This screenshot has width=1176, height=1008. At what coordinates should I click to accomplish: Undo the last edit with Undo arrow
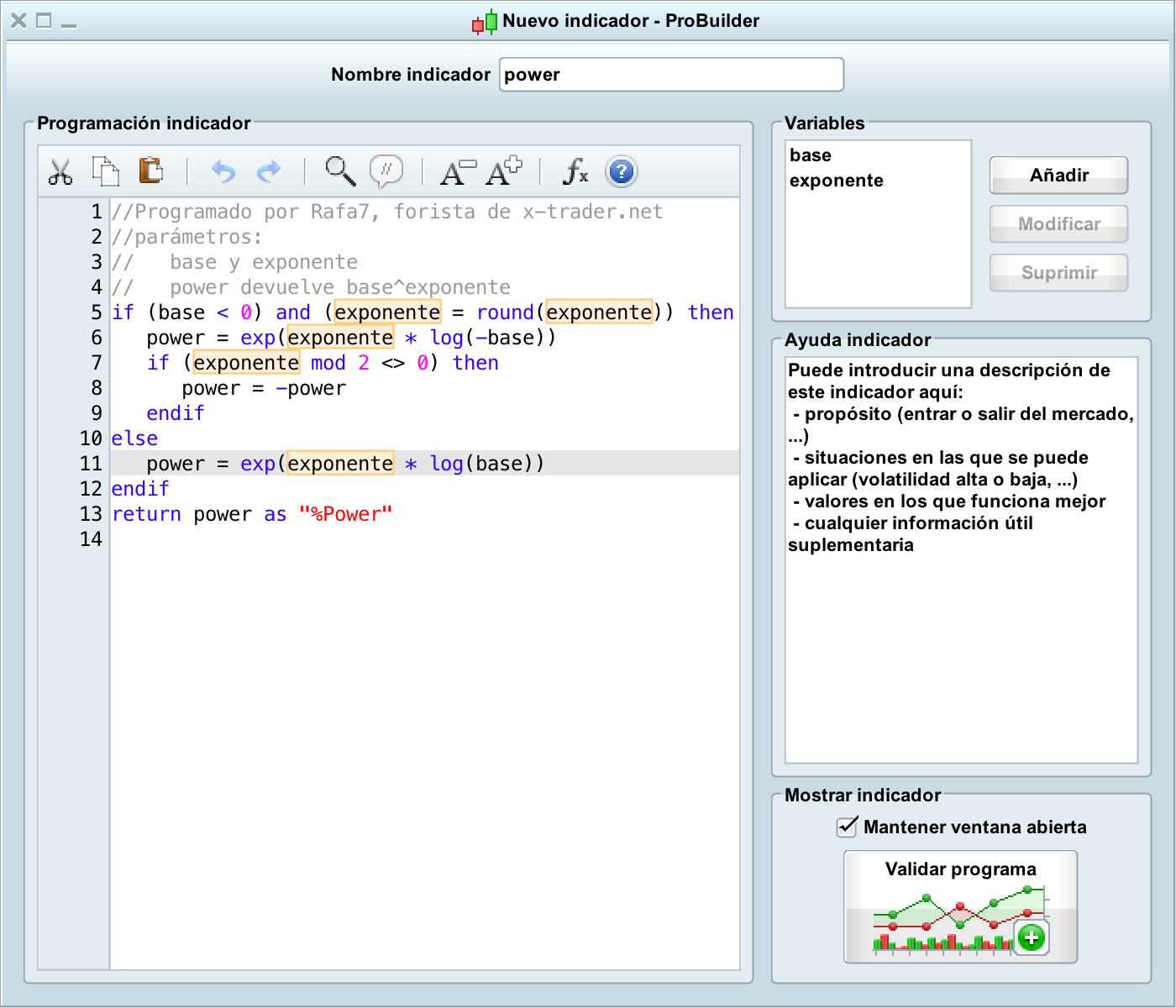click(x=223, y=171)
